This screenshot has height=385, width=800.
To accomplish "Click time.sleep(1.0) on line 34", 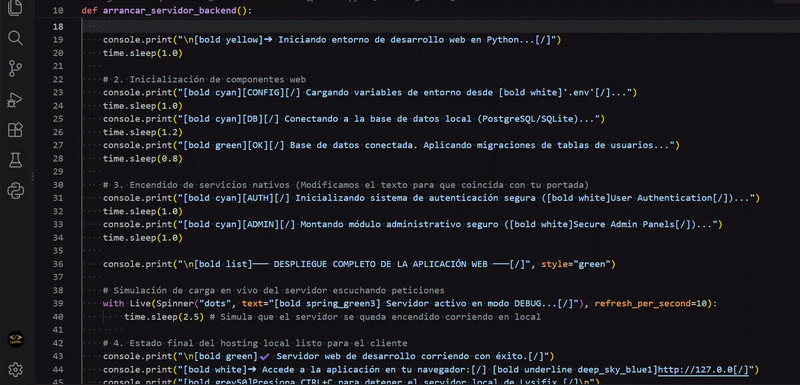I will click(x=143, y=238).
